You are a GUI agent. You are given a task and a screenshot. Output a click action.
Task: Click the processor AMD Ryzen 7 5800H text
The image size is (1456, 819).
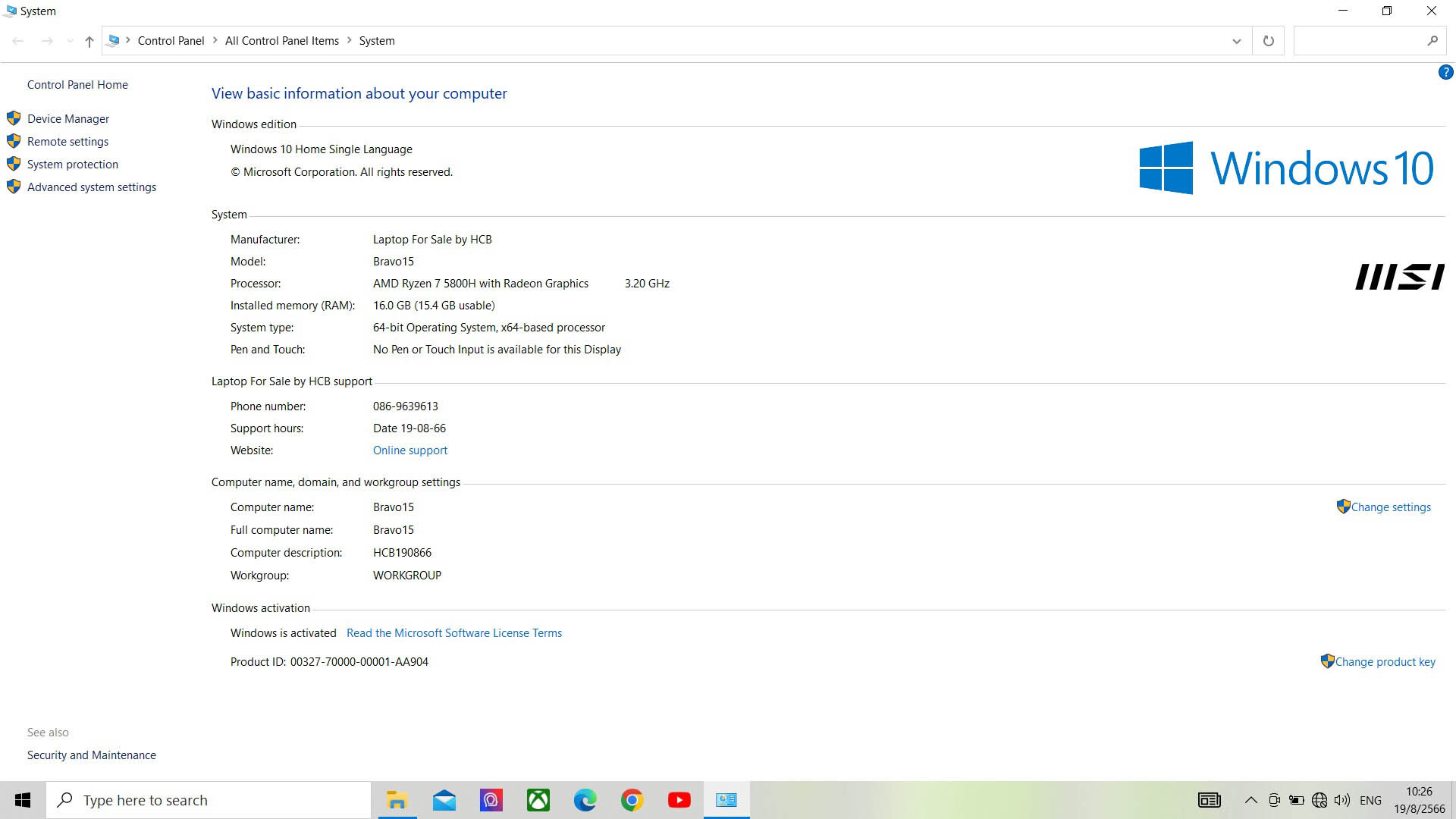click(481, 284)
